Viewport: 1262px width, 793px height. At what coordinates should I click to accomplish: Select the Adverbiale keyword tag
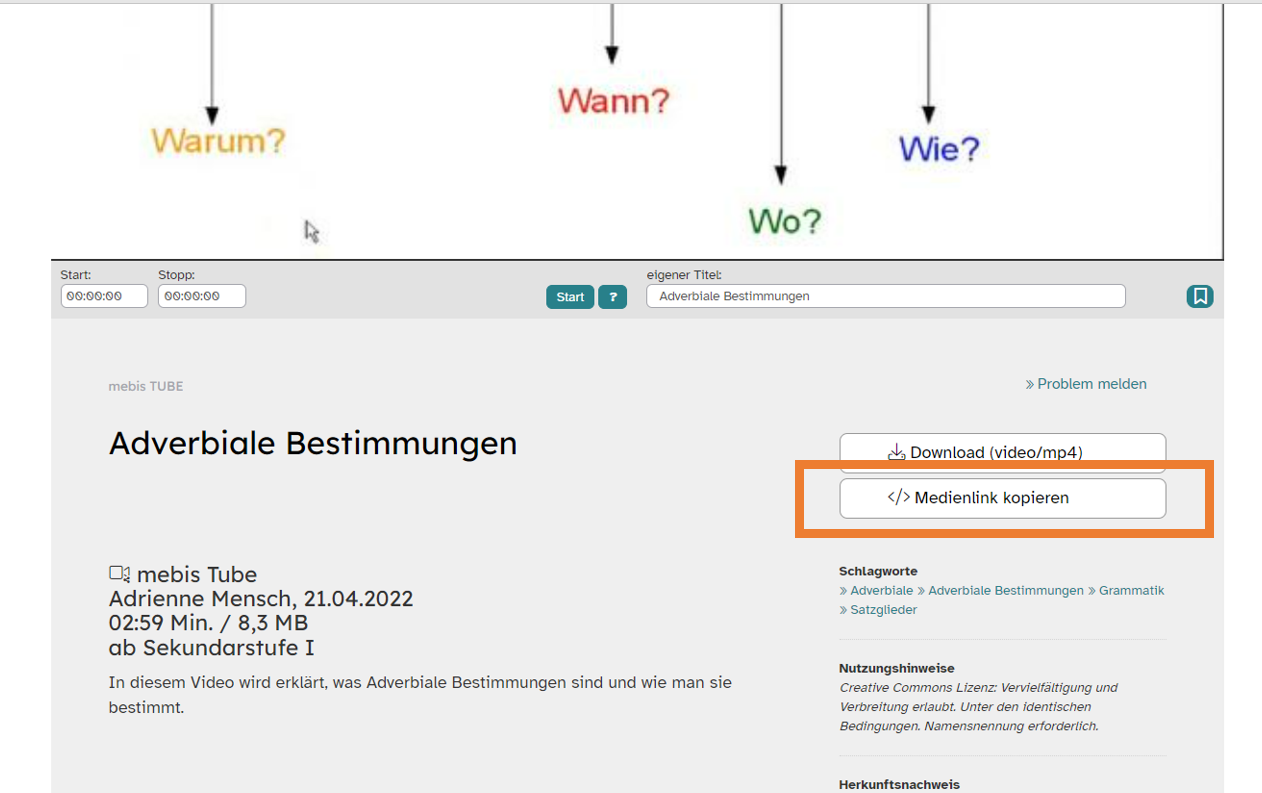881,591
